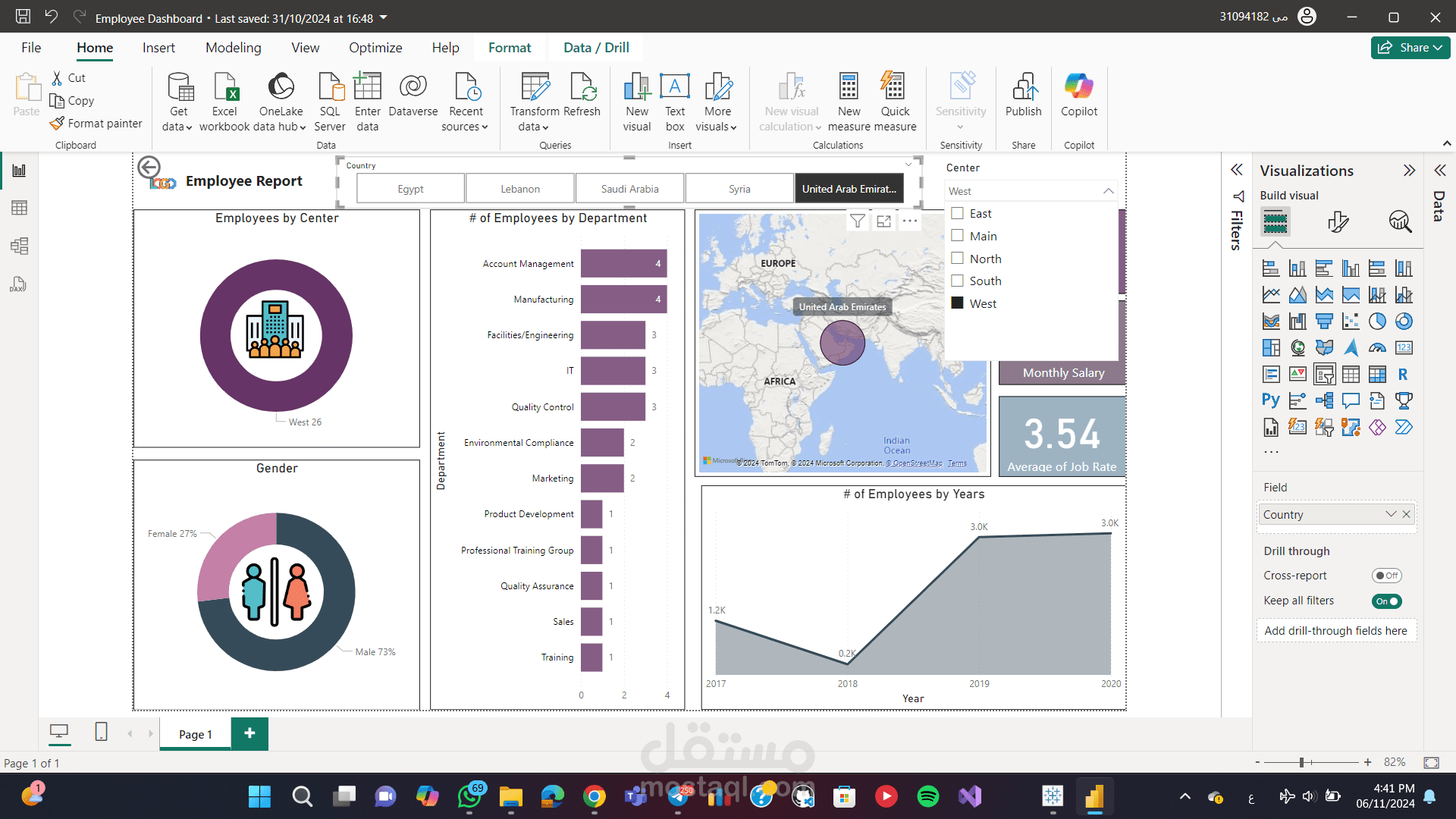Select the Python visual icon
The width and height of the screenshot is (1456, 819).
1270,400
